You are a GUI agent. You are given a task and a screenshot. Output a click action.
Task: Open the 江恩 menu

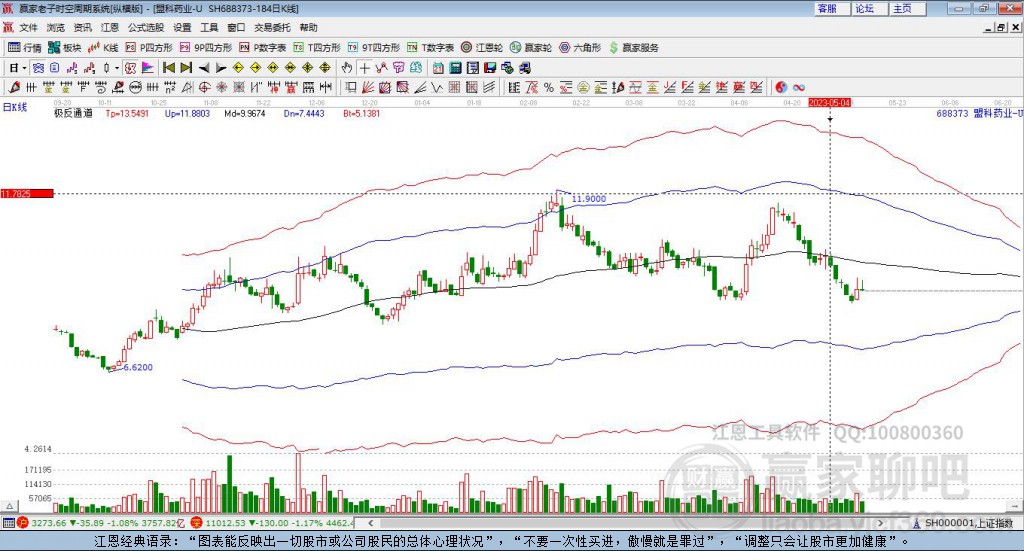(110, 27)
